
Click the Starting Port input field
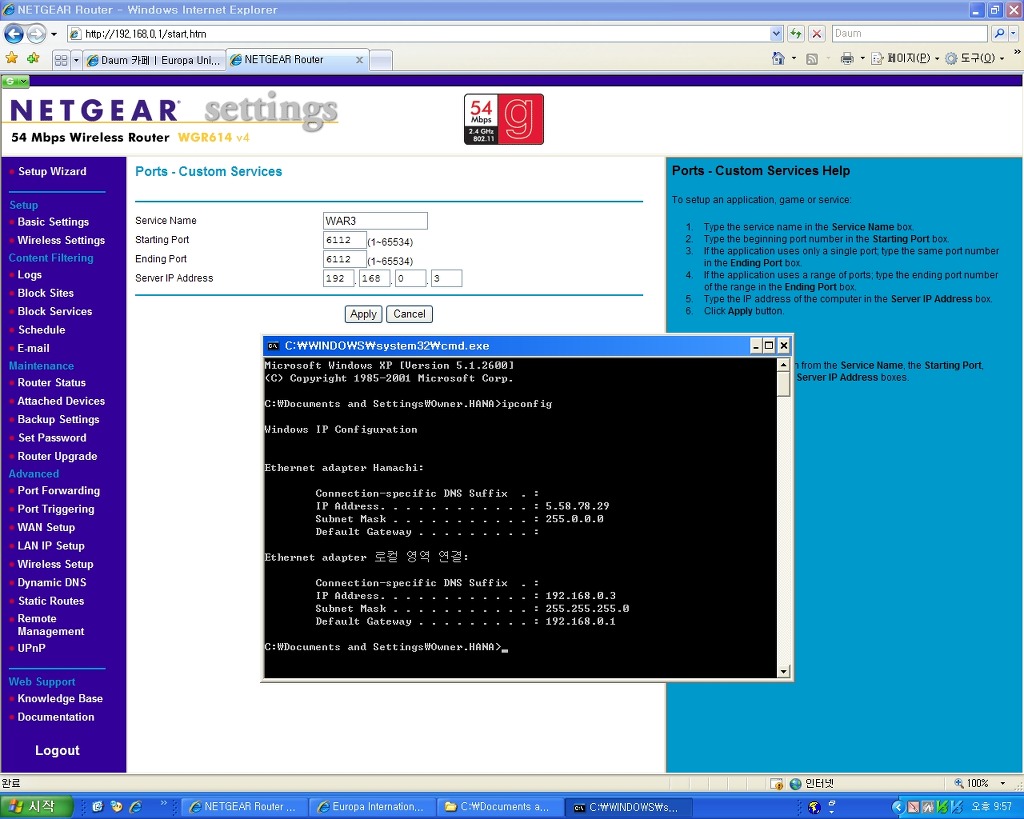(x=344, y=240)
